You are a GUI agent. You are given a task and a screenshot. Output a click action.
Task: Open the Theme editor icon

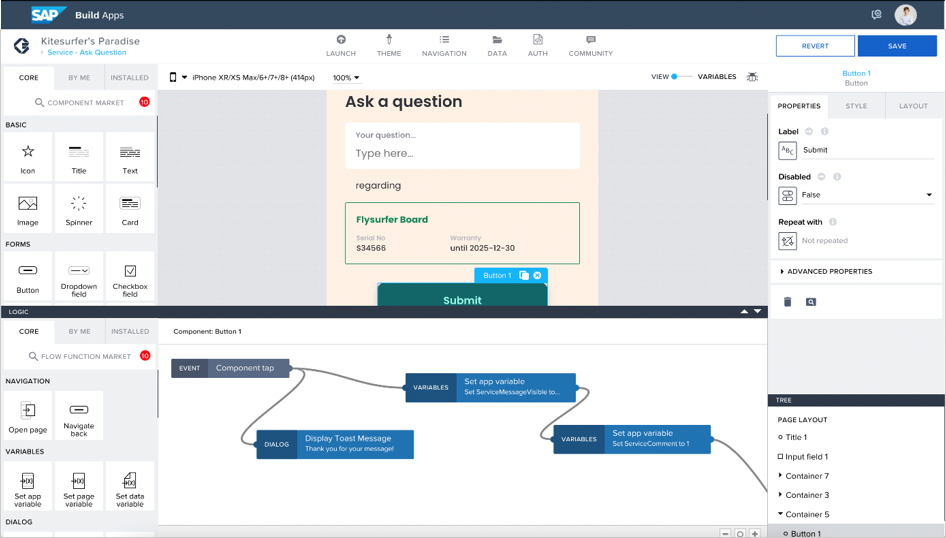[389, 40]
